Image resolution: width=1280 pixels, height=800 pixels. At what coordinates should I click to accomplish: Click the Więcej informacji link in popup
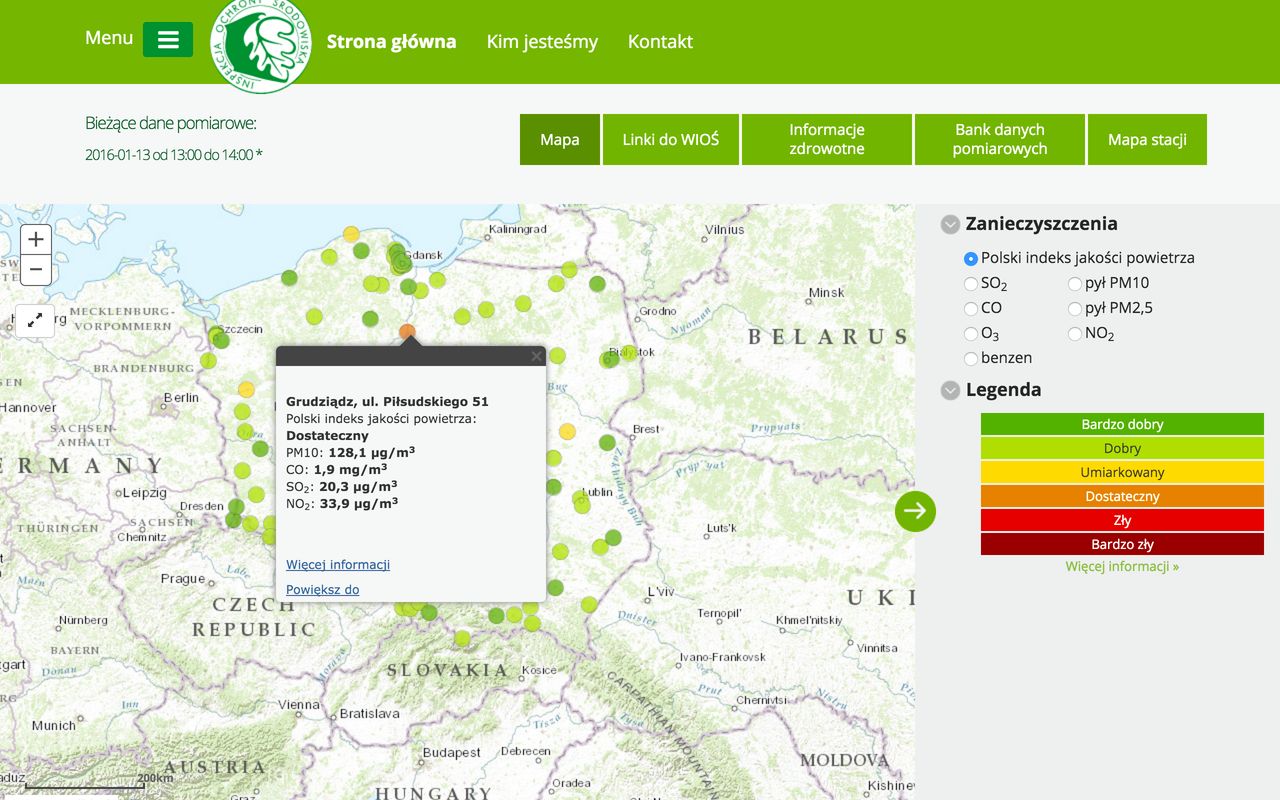pos(338,565)
